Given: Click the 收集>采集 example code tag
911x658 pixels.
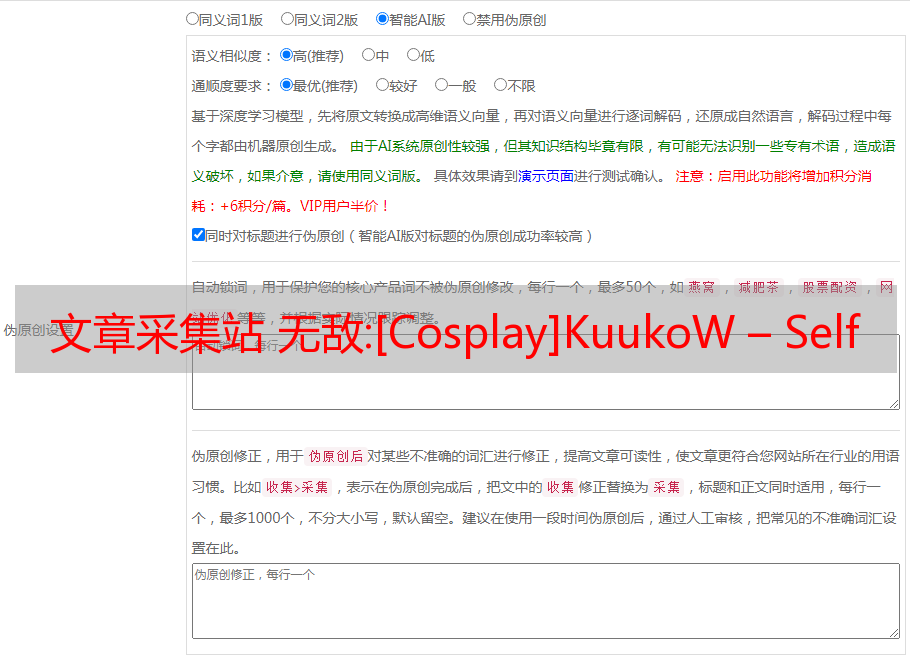Looking at the screenshot, I should coord(297,488).
